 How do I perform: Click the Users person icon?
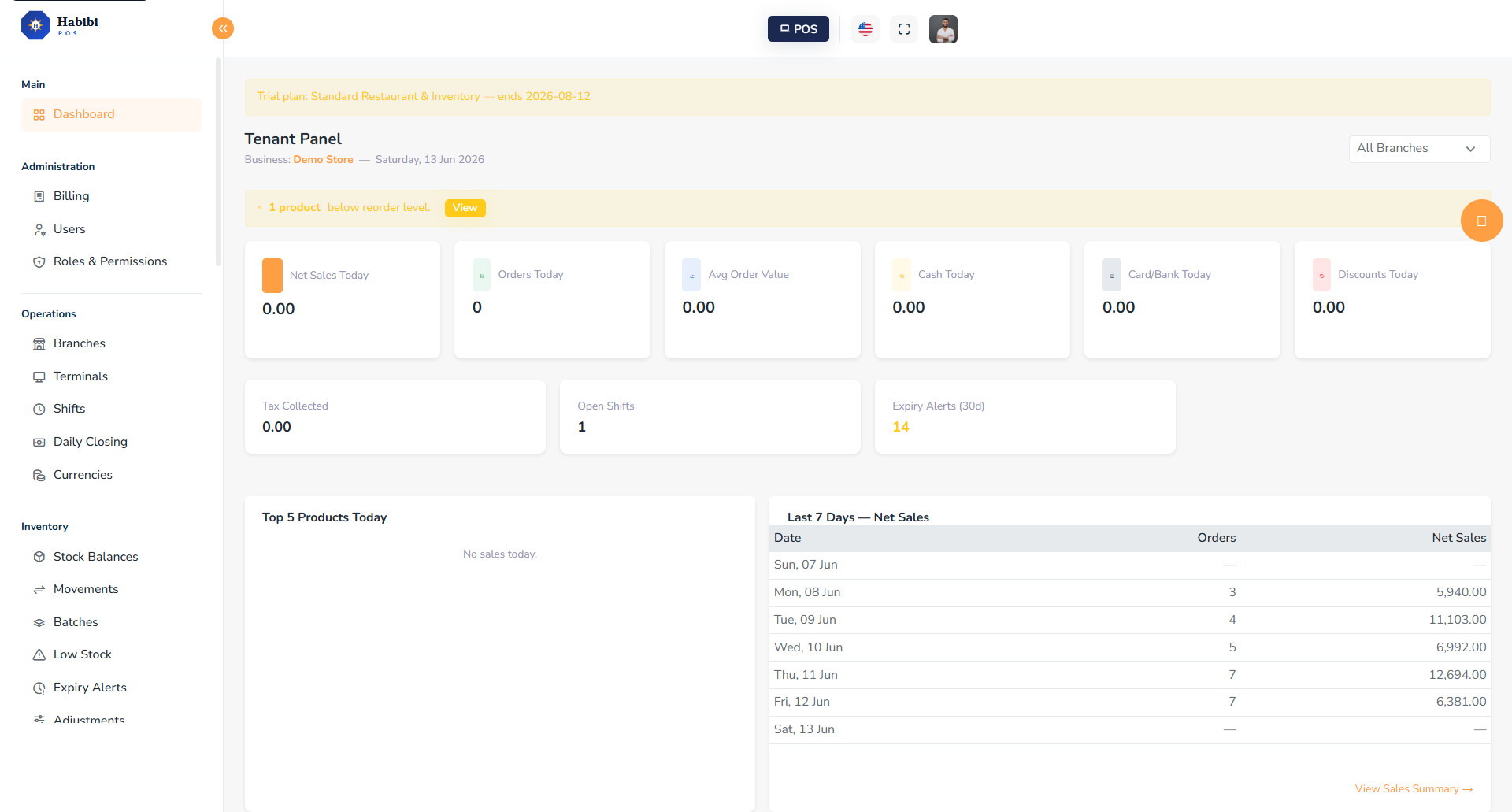[x=39, y=229]
